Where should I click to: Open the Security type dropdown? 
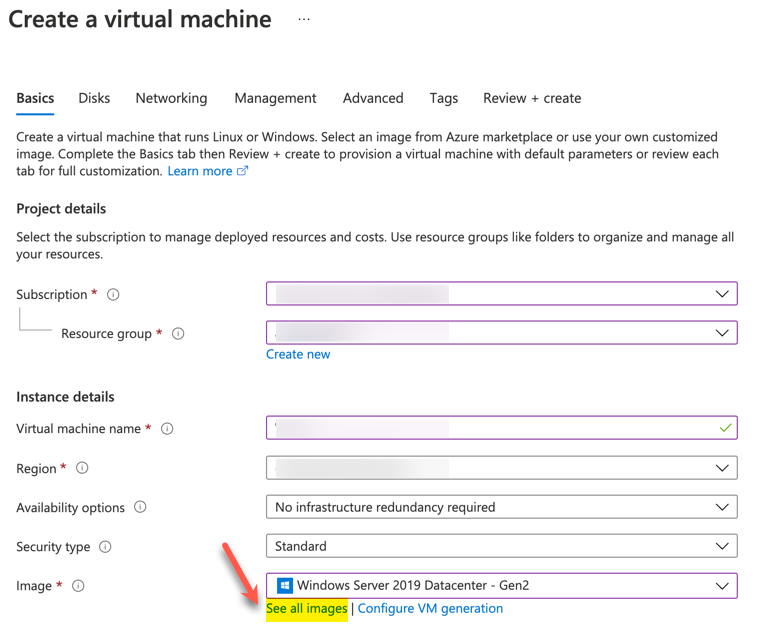coord(501,546)
